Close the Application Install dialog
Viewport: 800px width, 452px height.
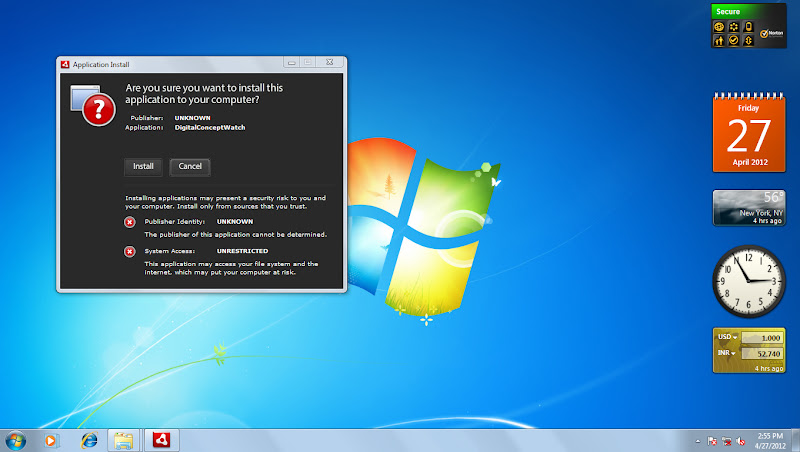[x=330, y=62]
